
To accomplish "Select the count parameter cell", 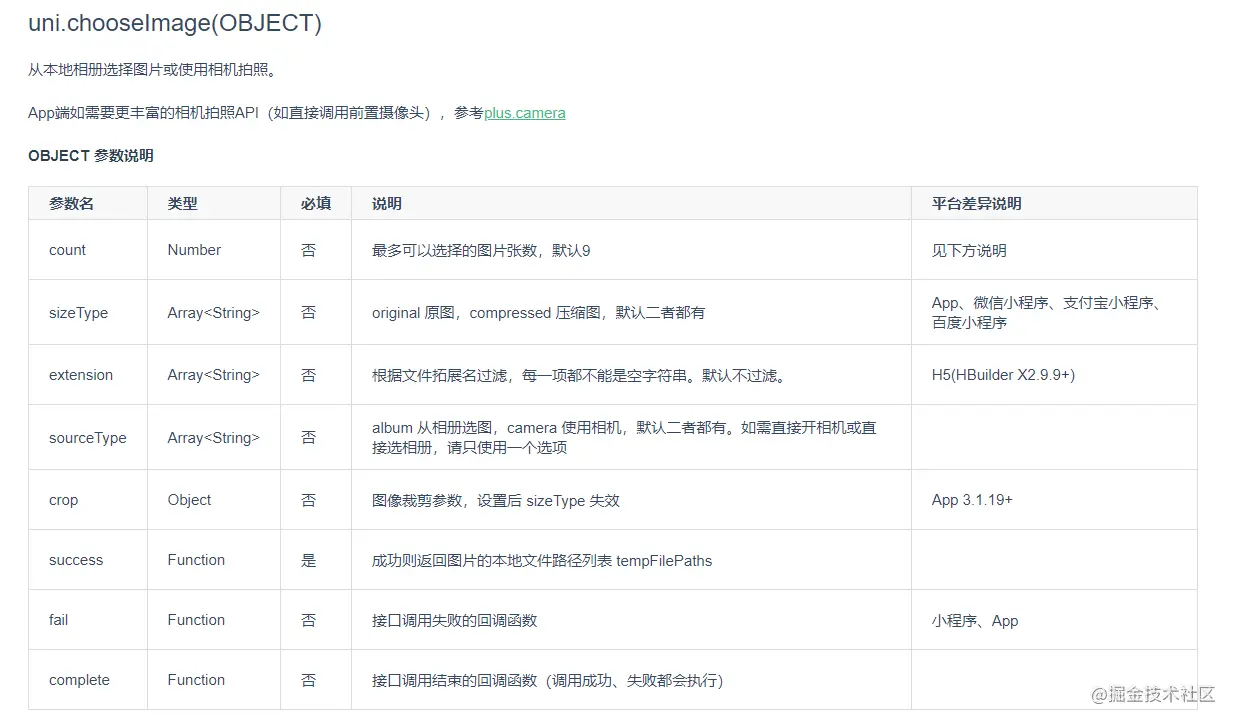I will [66, 250].
